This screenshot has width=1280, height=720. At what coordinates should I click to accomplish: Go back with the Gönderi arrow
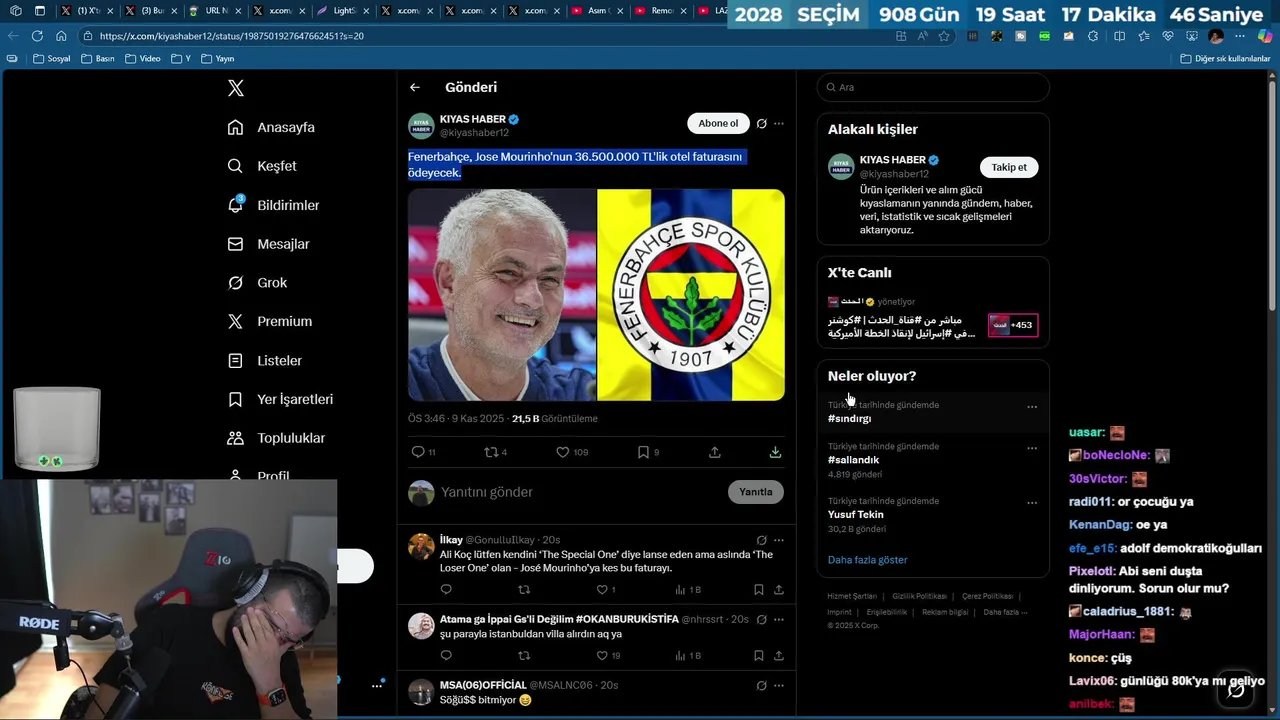[414, 88]
